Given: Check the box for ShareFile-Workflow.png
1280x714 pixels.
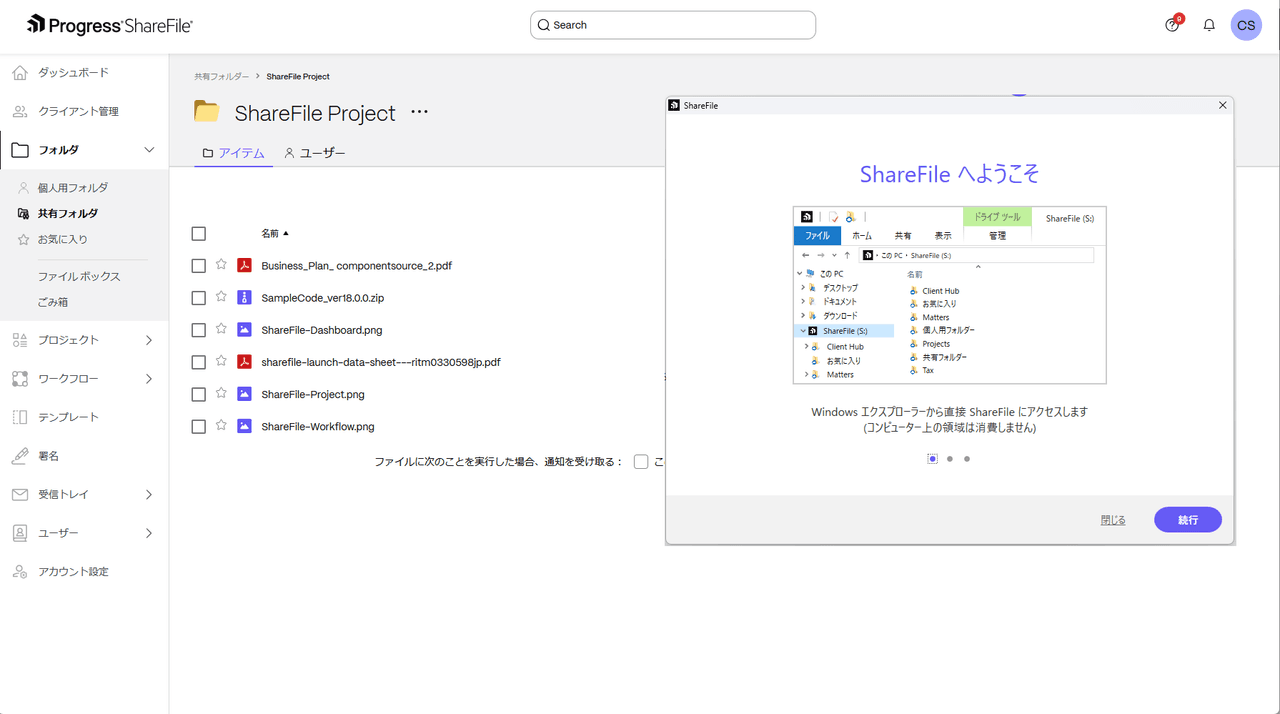Looking at the screenshot, I should pyautogui.click(x=198, y=426).
